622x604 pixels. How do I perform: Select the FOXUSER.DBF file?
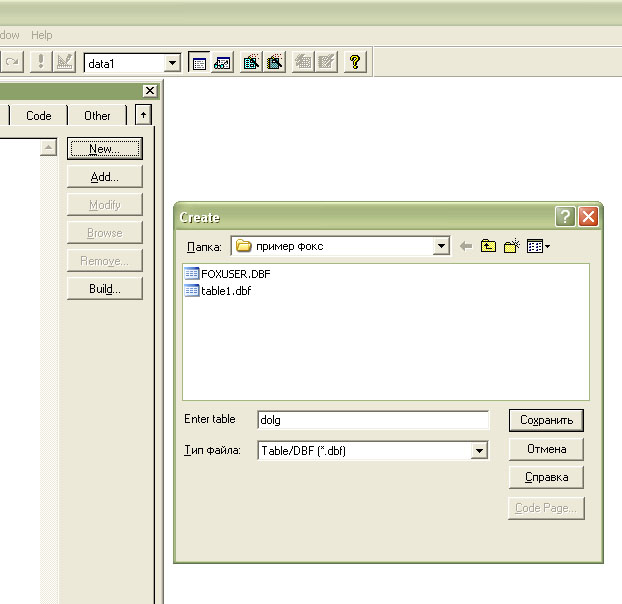tap(228, 274)
